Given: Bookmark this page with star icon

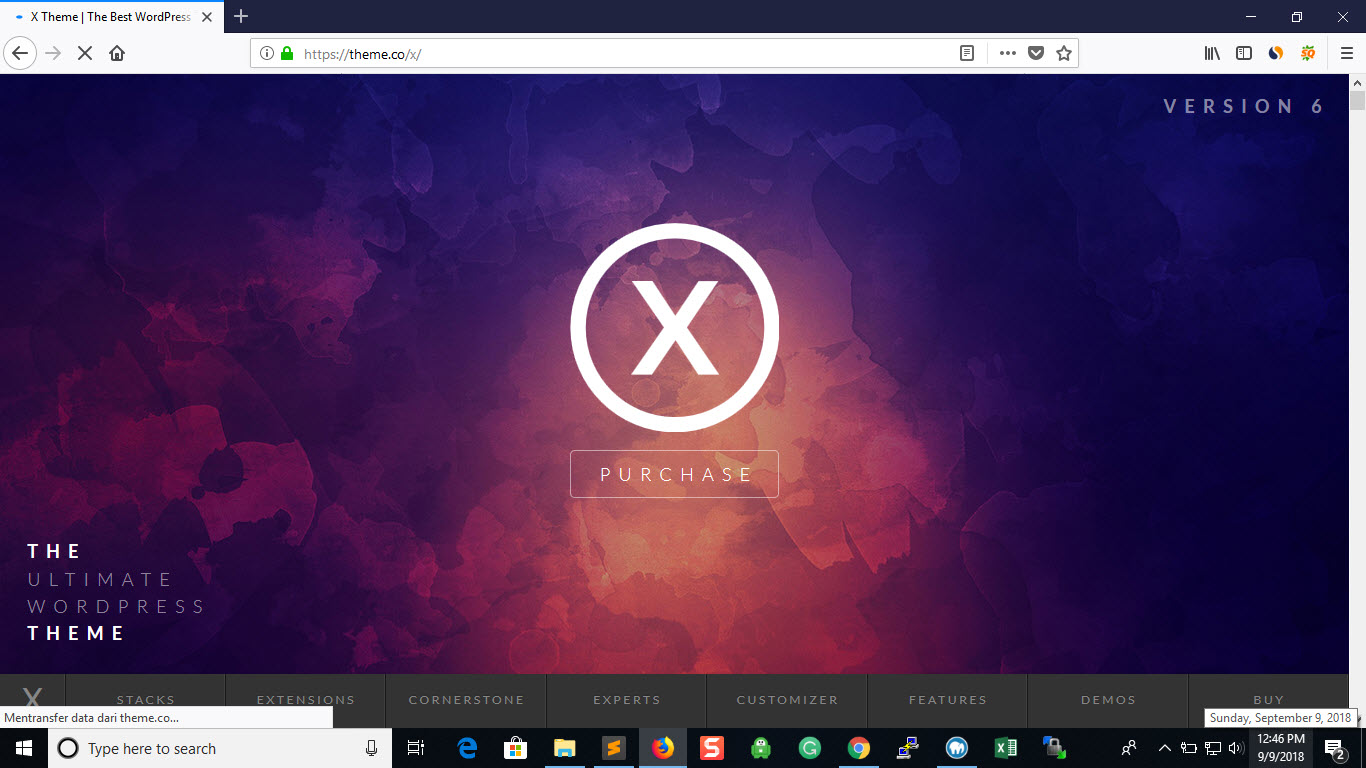Looking at the screenshot, I should (1064, 54).
